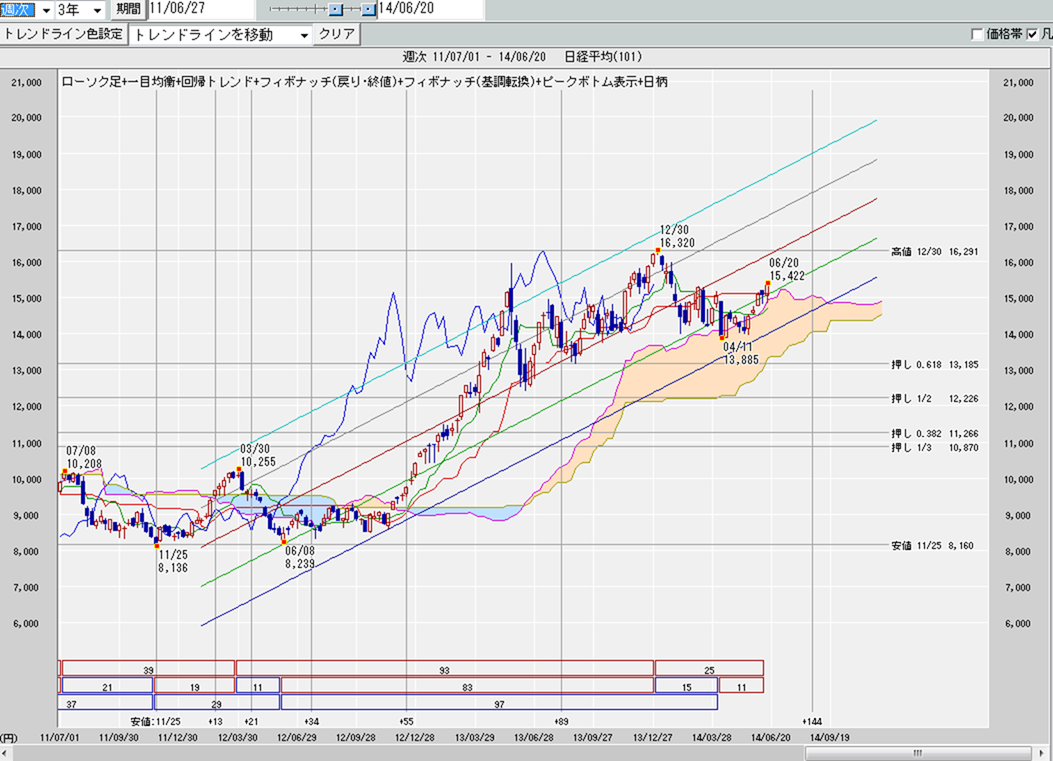Viewport: 1053px width, 761px height.
Task: Click the +144 time marker label
Action: [812, 722]
